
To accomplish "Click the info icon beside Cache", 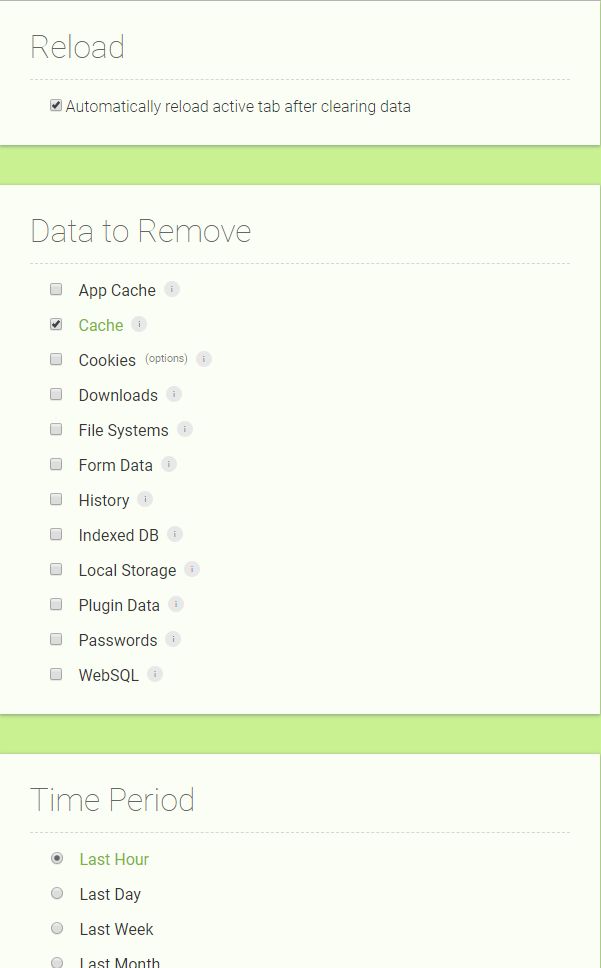I will tap(139, 324).
